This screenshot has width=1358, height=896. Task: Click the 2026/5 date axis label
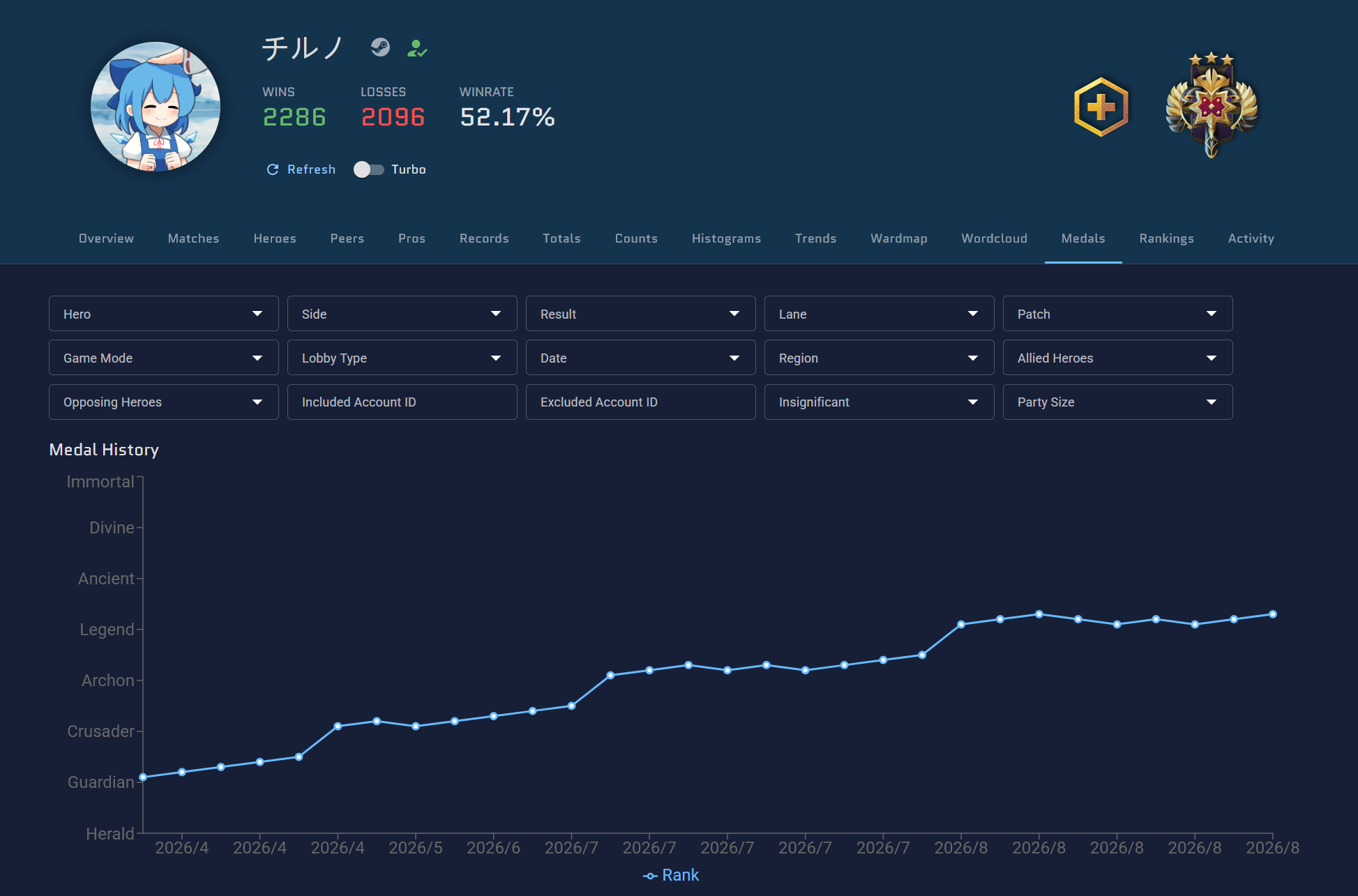coord(416,848)
